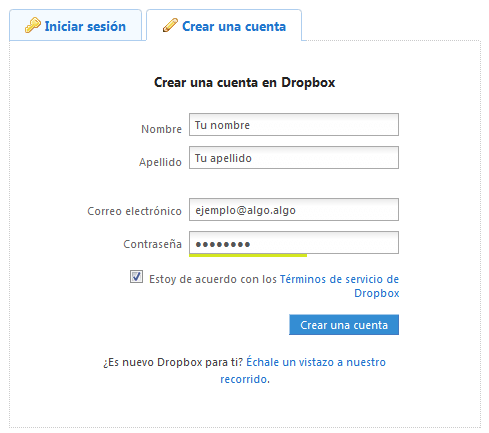Focus the Nombre input field

click(294, 125)
